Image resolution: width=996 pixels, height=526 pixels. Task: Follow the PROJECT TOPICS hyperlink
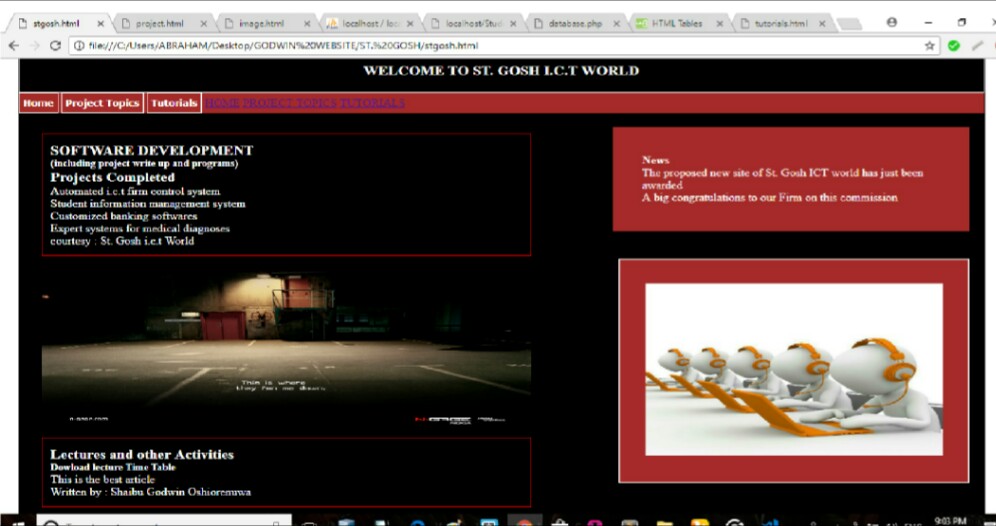(290, 103)
